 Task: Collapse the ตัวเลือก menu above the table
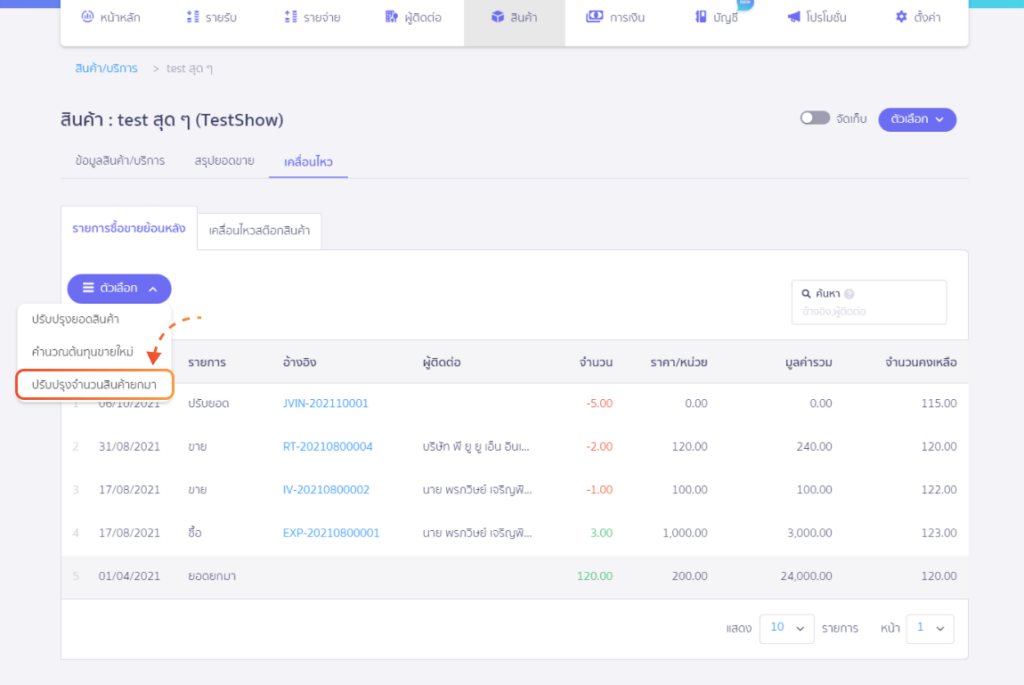click(119, 288)
